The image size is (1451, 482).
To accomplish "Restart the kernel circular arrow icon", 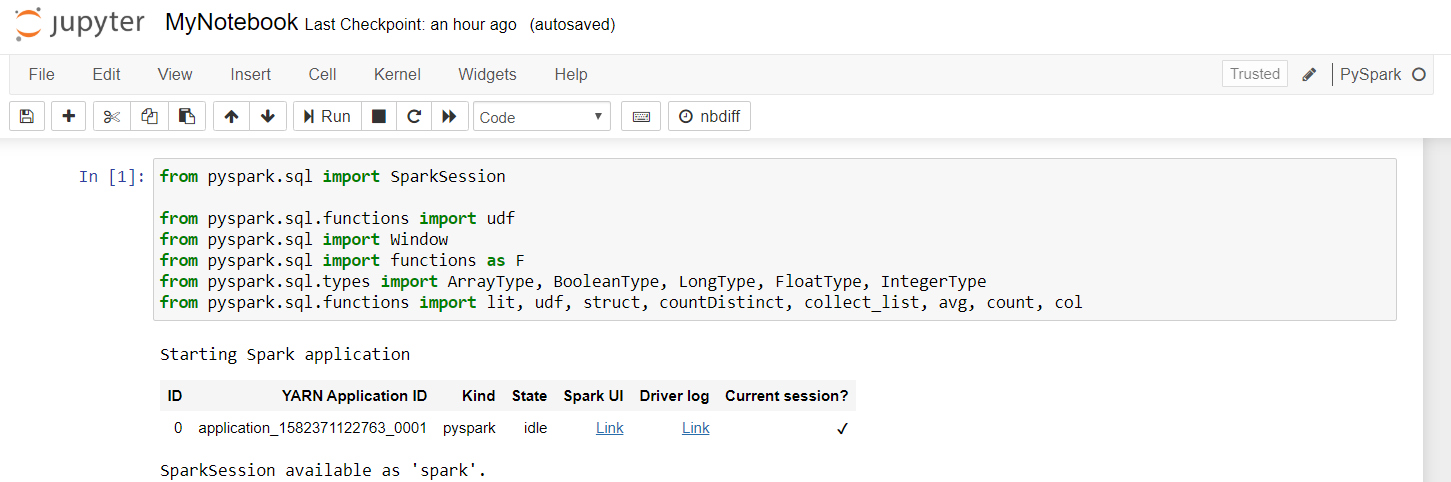I will pyautogui.click(x=414, y=116).
